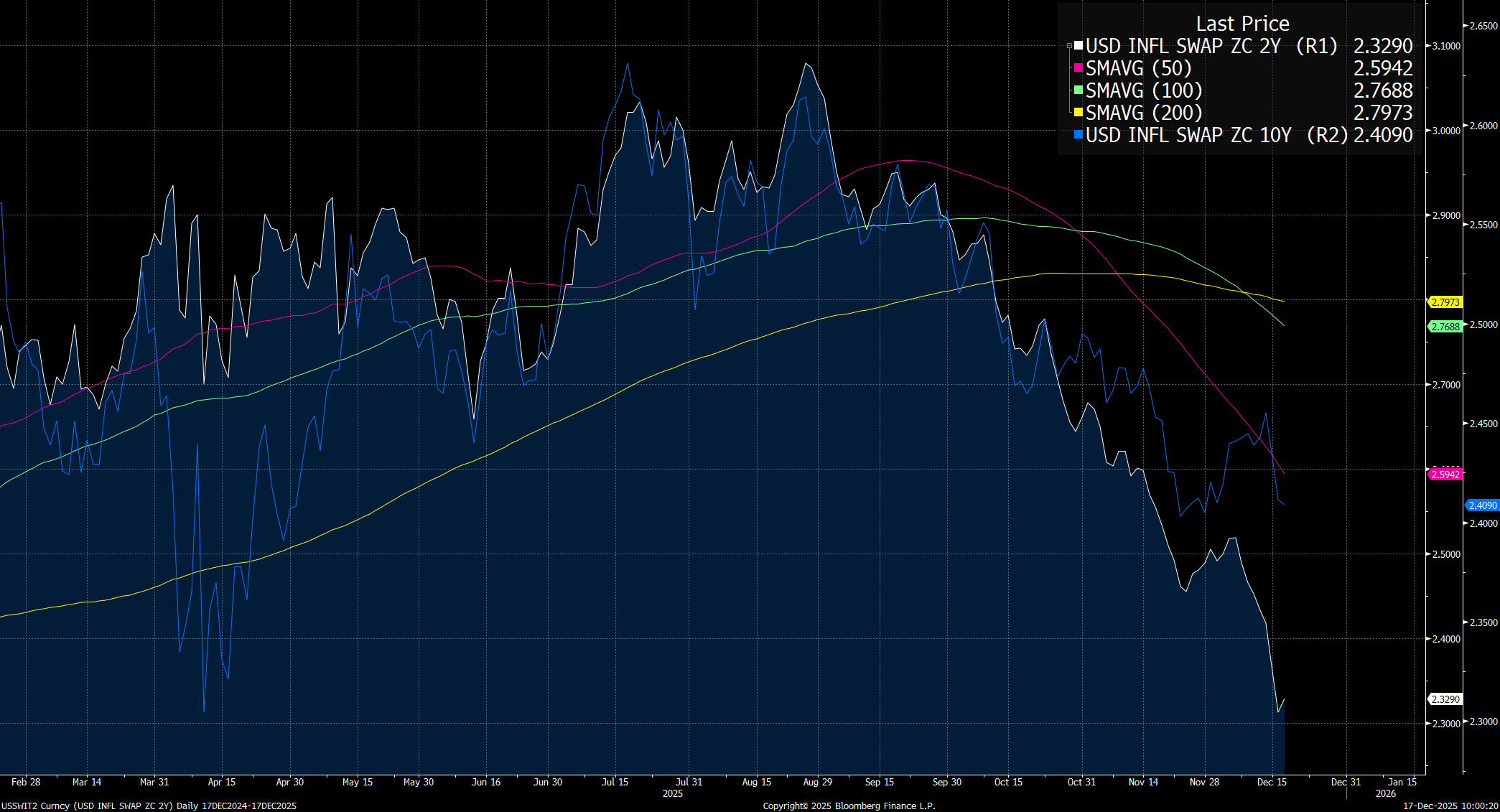Screen dimensions: 1500x812
Task: Click the yellow SMAVG (200) legend swatch
Action: (1079, 113)
